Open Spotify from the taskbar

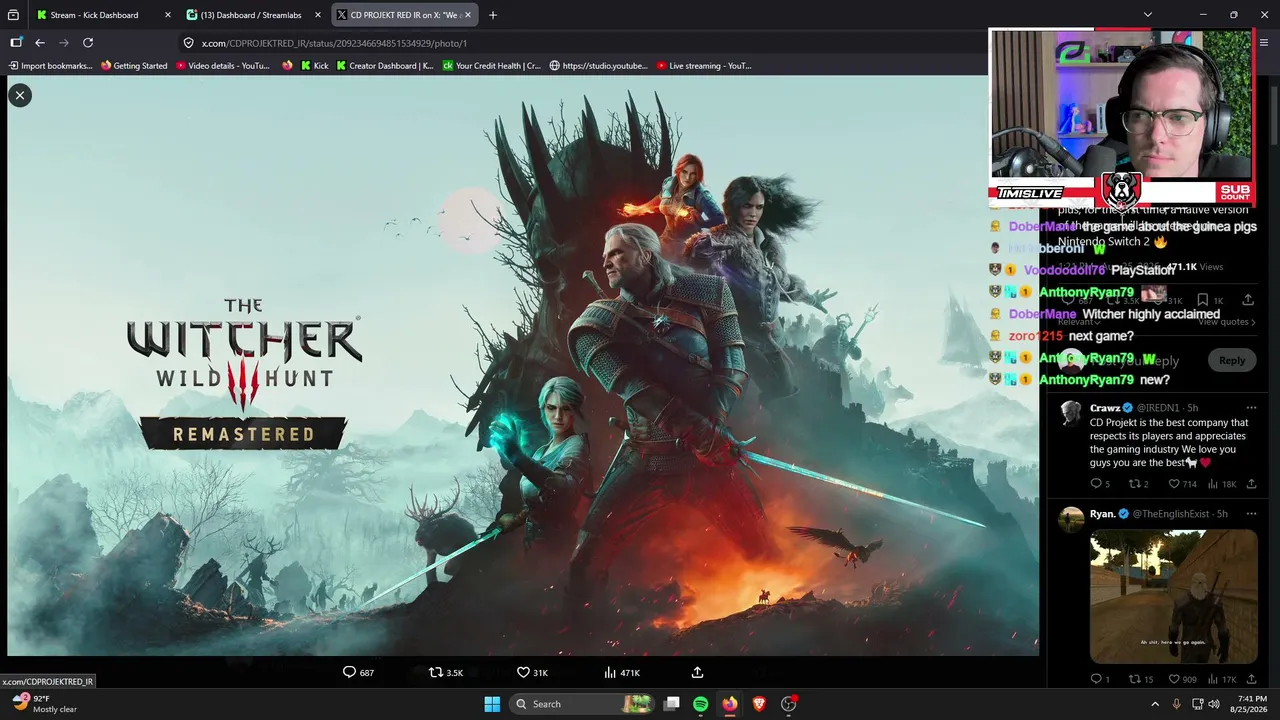700,704
